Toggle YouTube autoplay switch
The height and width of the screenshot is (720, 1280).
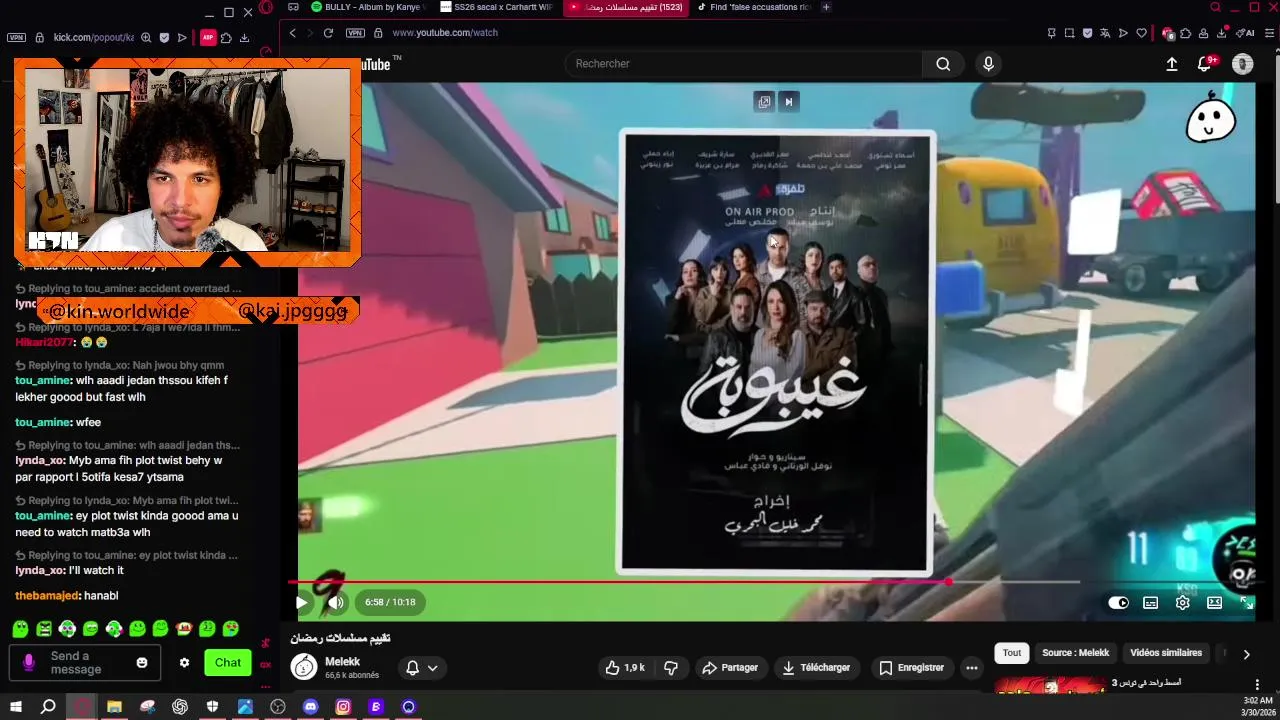tap(1119, 603)
